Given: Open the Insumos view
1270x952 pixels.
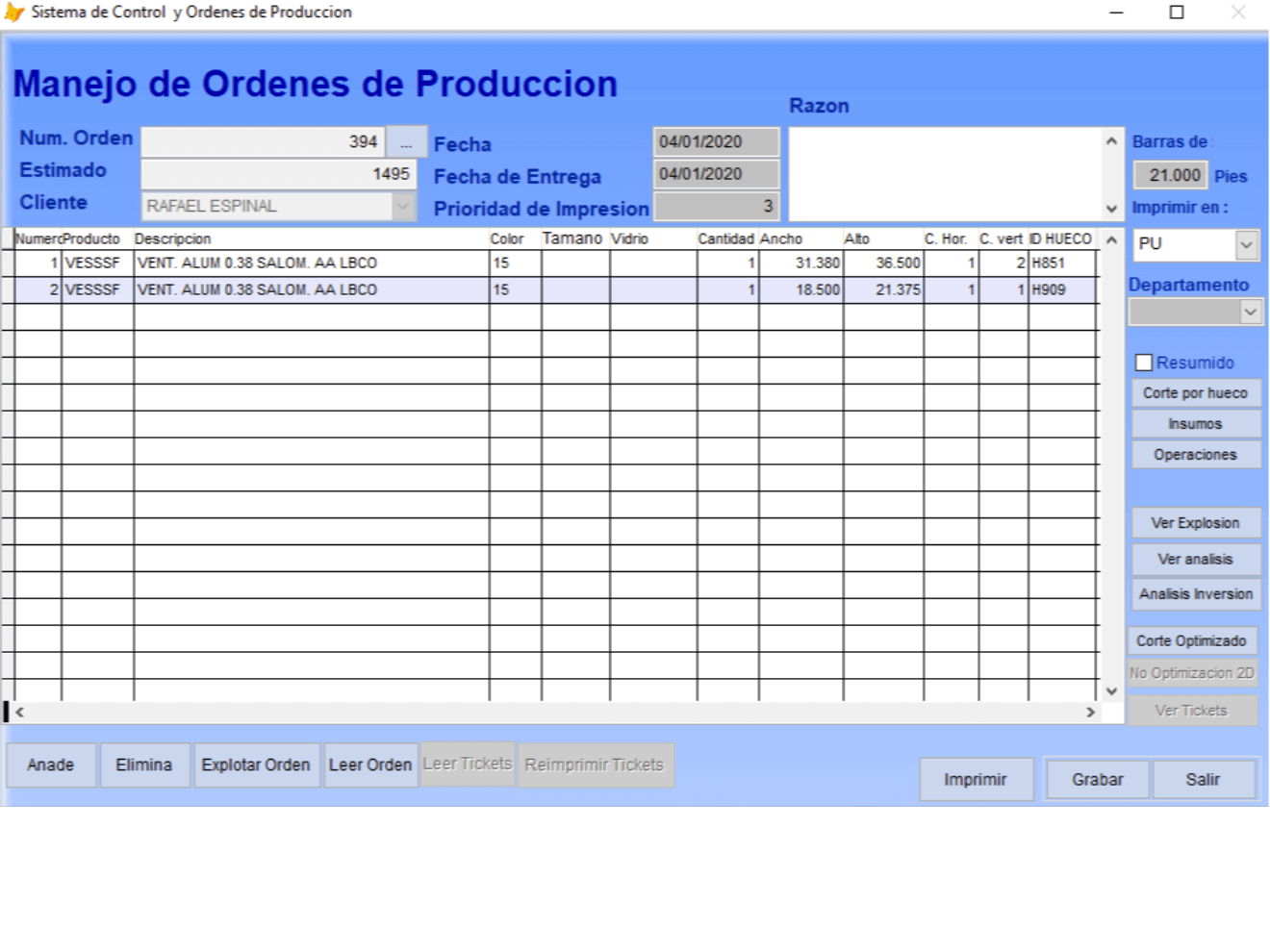Looking at the screenshot, I should click(1195, 423).
